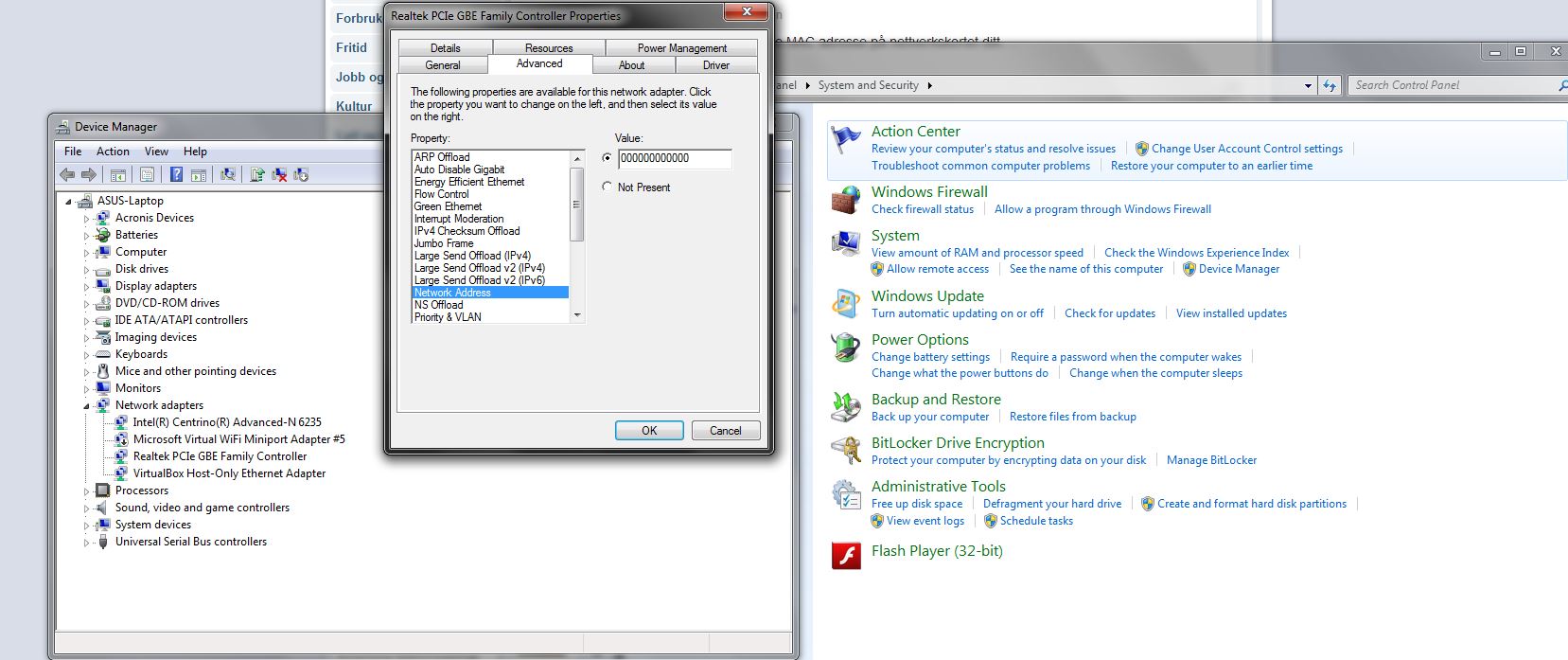
Task: Click the System computer icon in Control Panel
Action: 845,243
